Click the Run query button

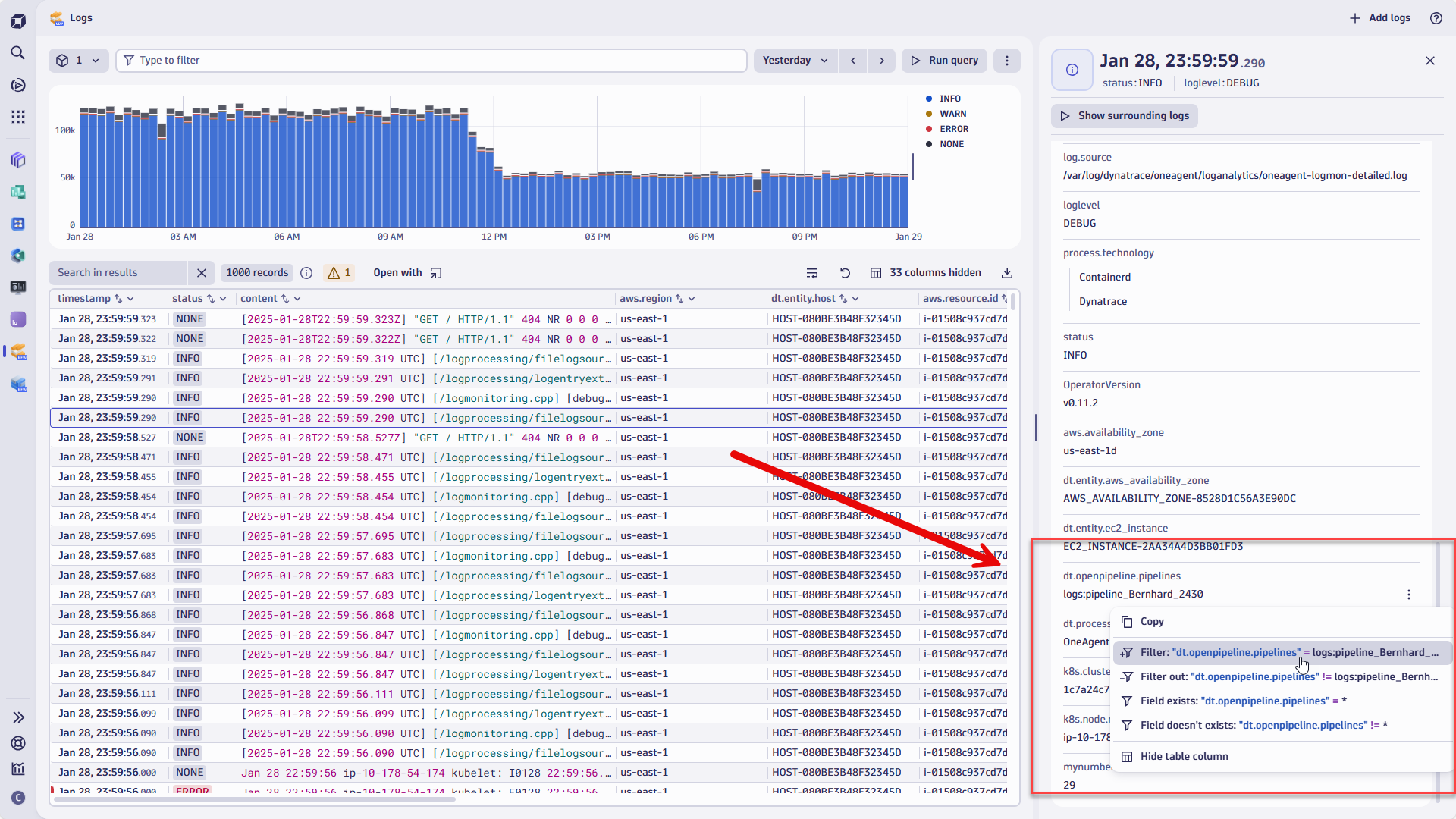click(944, 60)
